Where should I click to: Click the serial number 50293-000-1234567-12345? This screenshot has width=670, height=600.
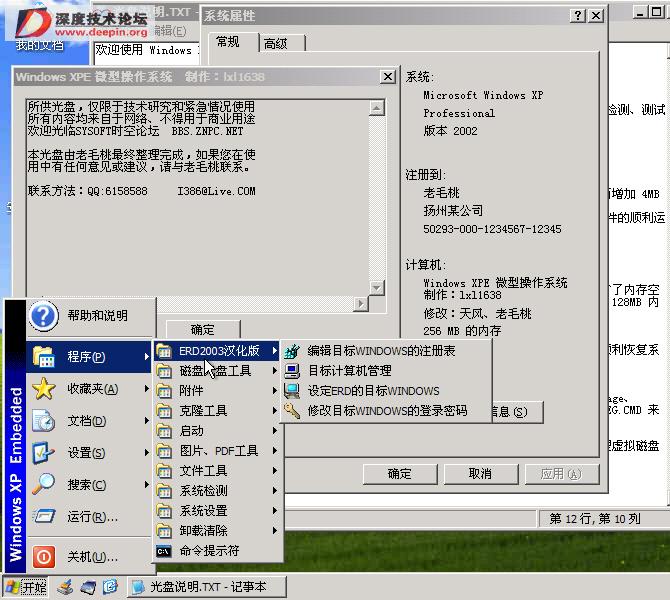pyautogui.click(x=492, y=229)
